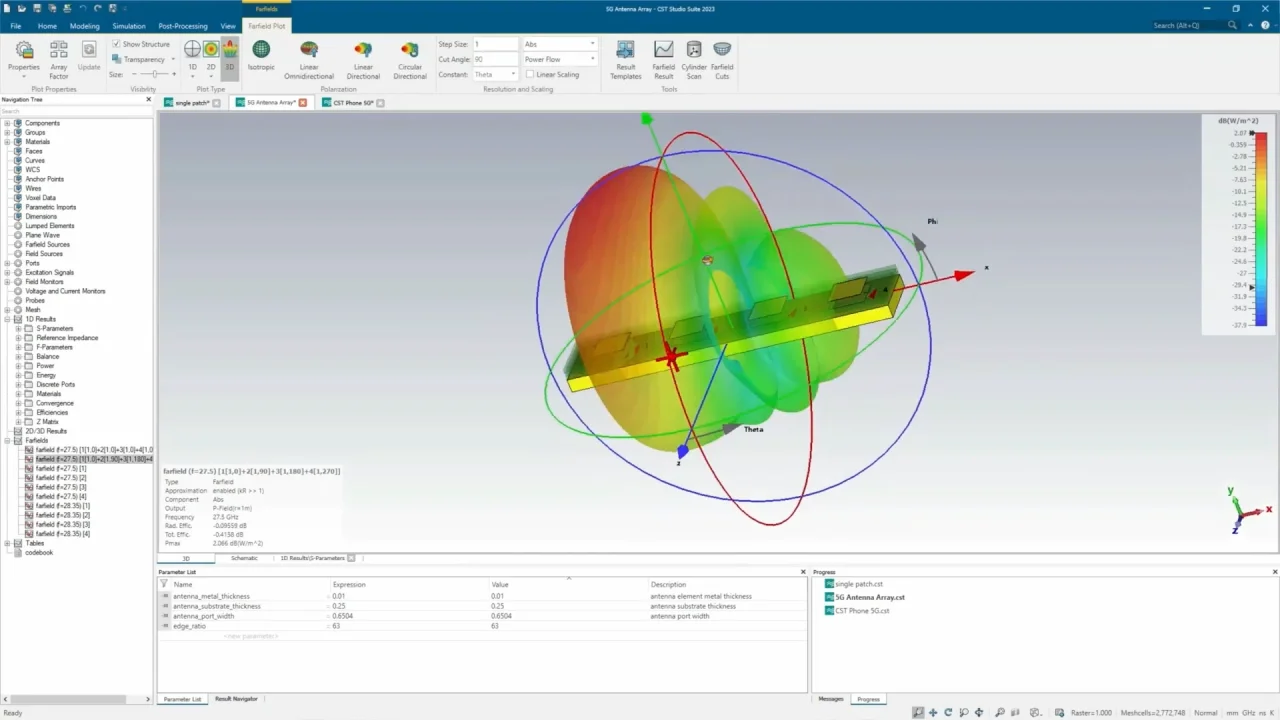
Task: Uncheck the Show Structure checkbox
Action: 116,44
